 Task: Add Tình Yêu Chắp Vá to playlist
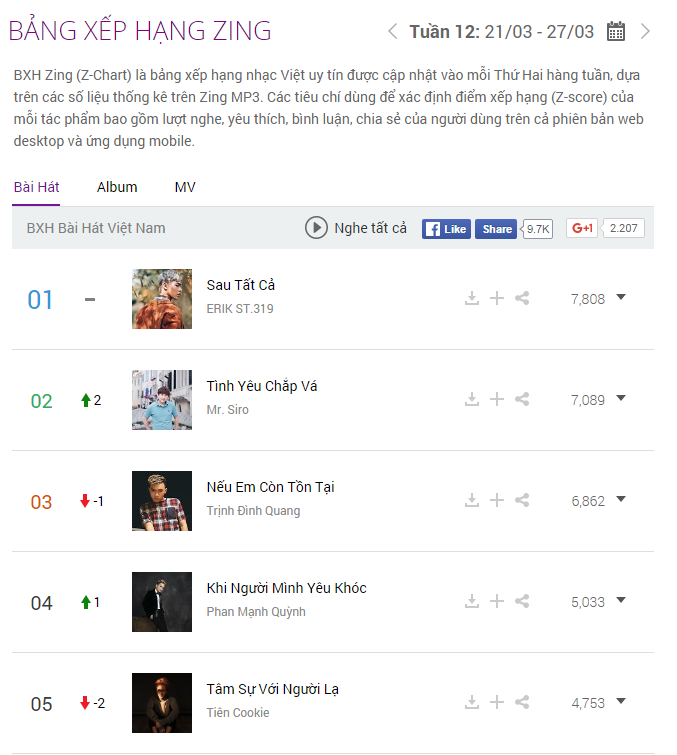[x=497, y=399]
